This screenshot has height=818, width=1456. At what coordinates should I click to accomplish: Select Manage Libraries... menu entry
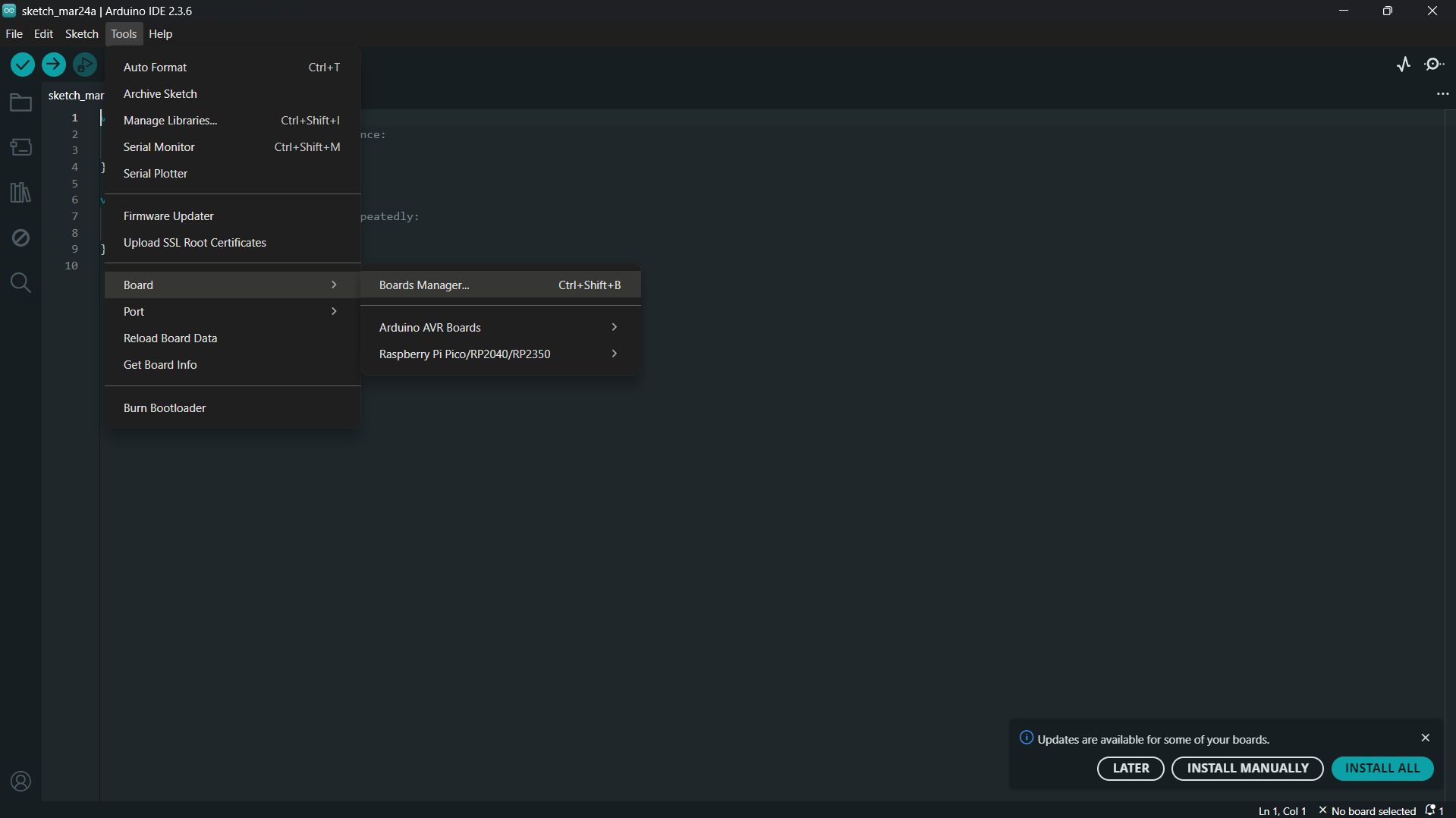232,121
